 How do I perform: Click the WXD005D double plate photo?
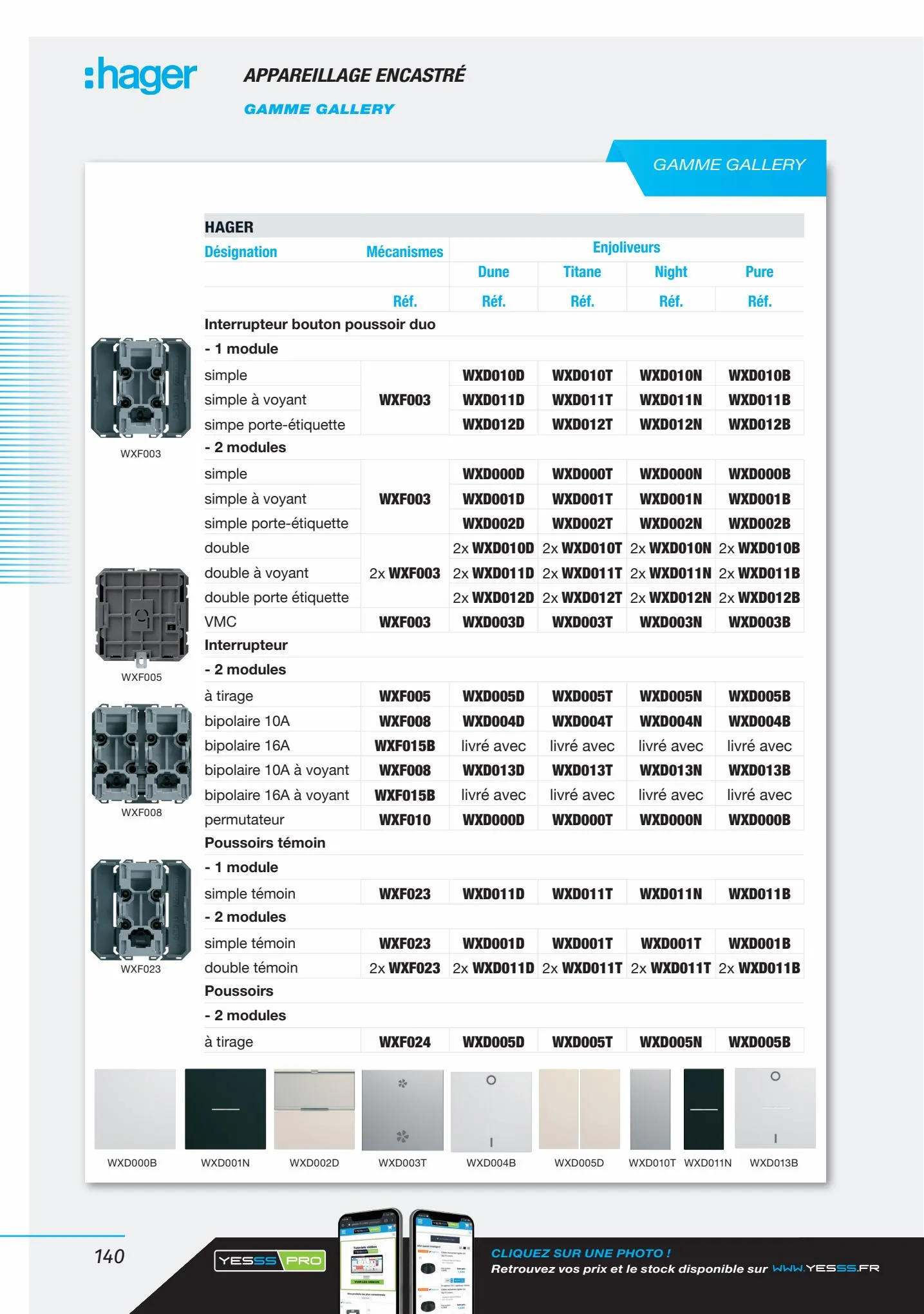[x=579, y=1109]
